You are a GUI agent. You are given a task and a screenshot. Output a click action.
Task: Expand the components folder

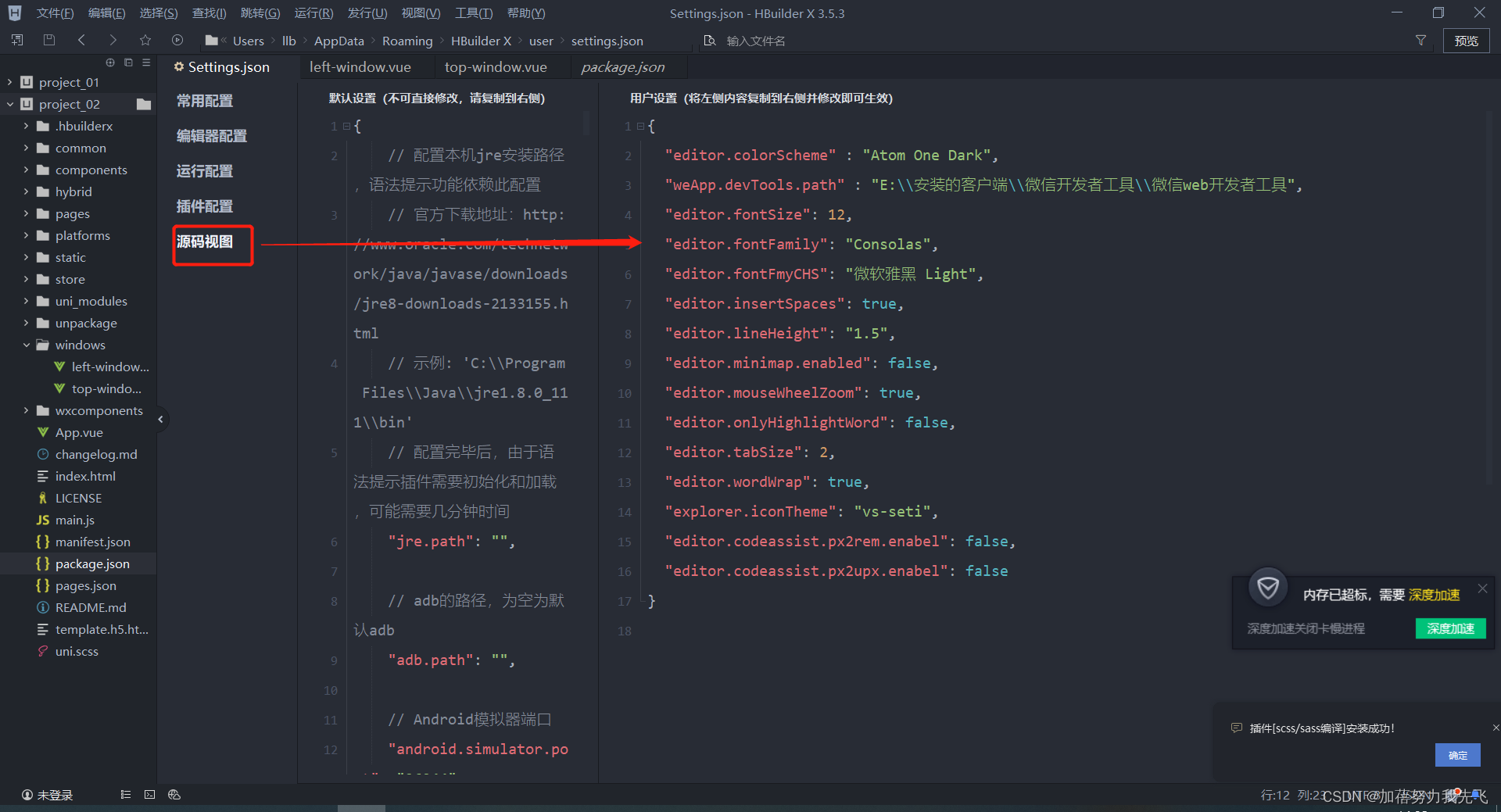[26, 170]
